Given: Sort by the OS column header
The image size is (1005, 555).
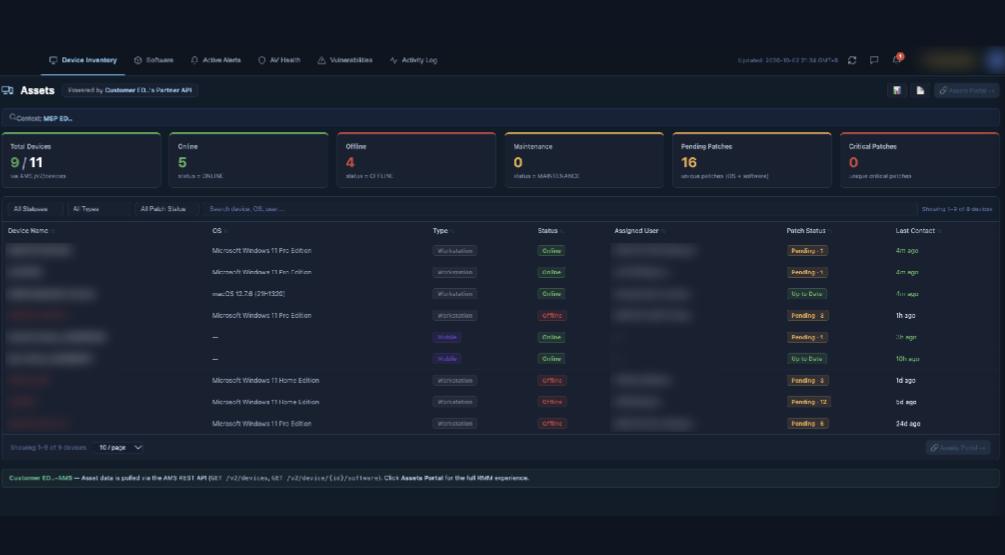Looking at the screenshot, I should (x=219, y=231).
